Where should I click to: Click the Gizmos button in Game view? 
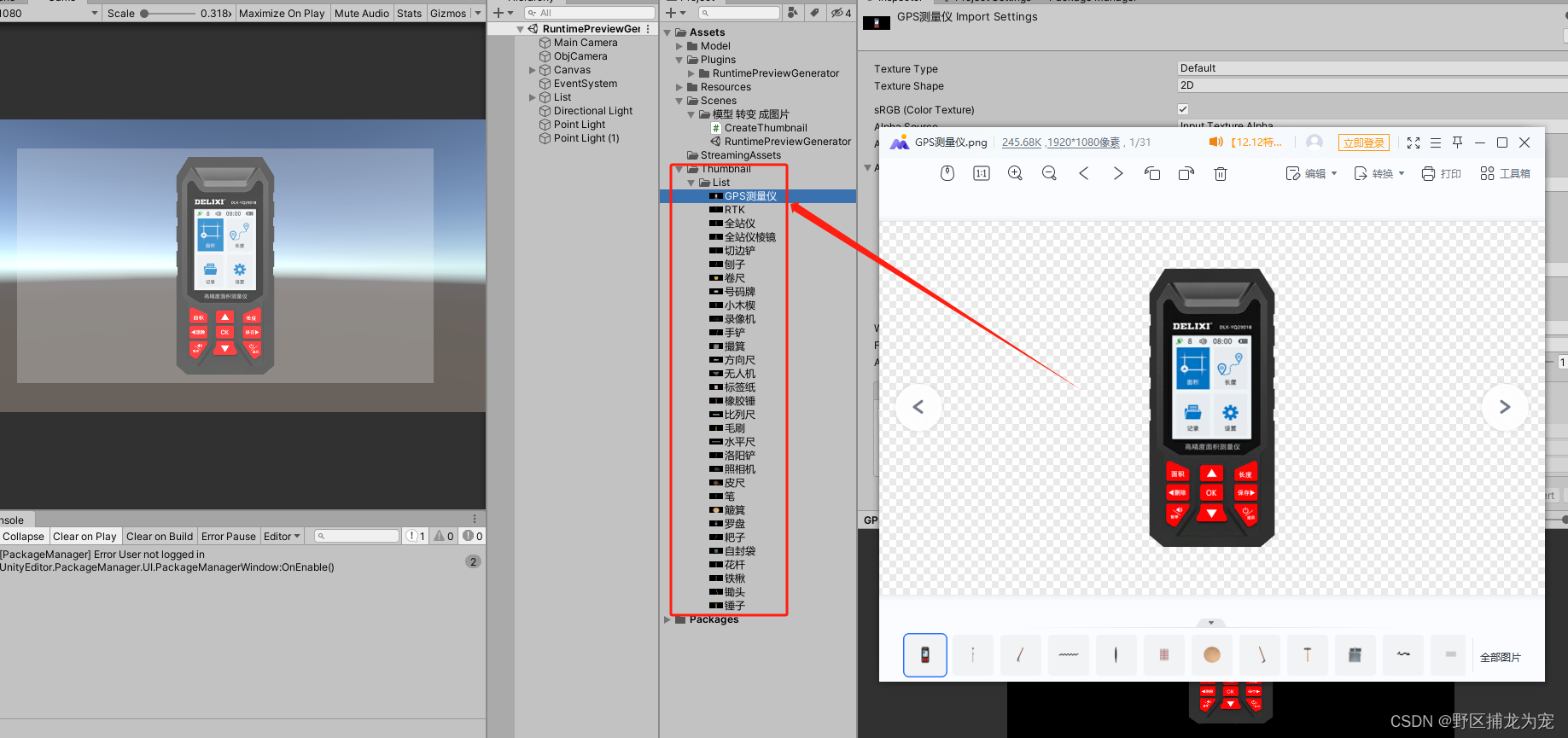(x=448, y=14)
